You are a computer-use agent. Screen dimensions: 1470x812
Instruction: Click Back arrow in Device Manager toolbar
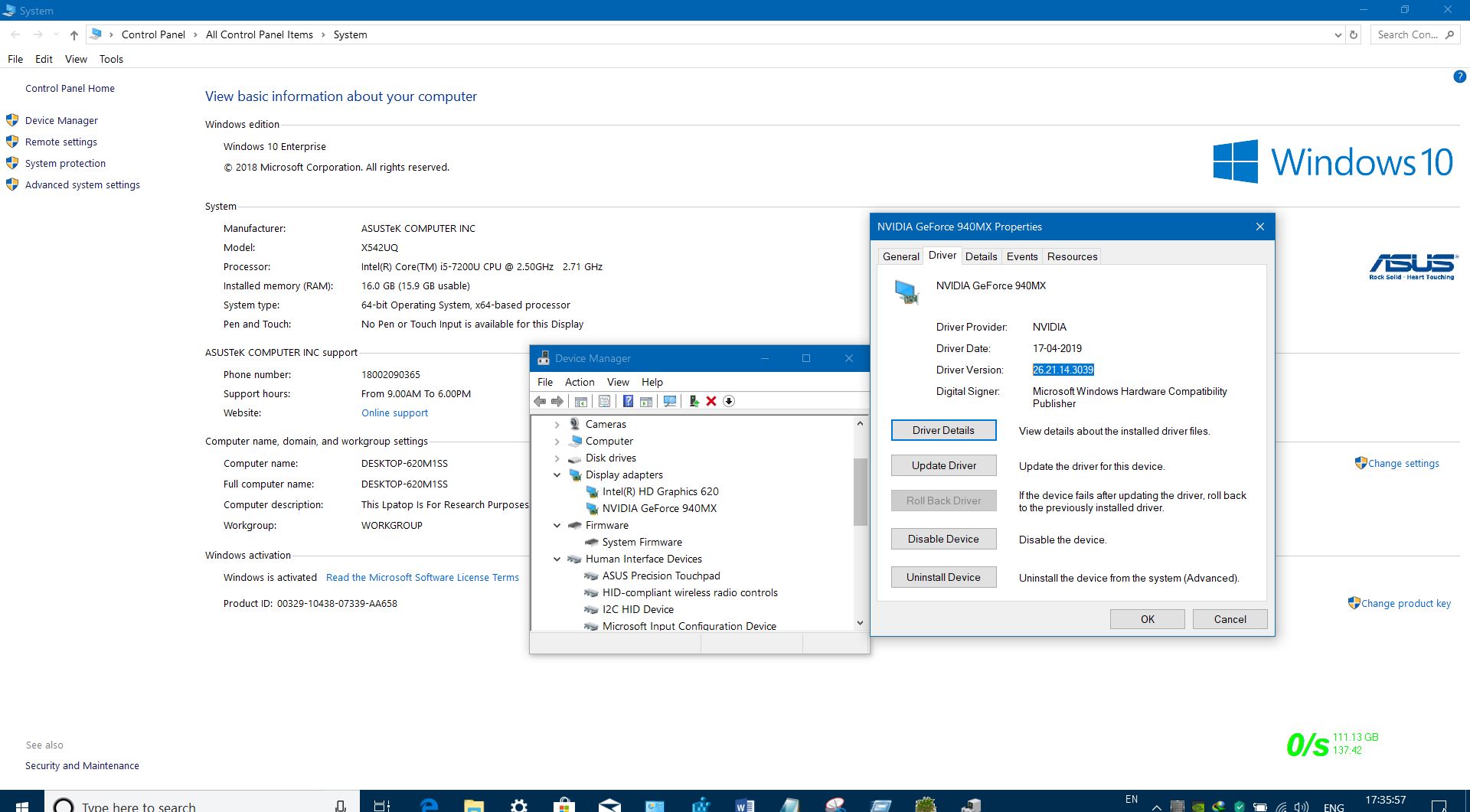(540, 401)
